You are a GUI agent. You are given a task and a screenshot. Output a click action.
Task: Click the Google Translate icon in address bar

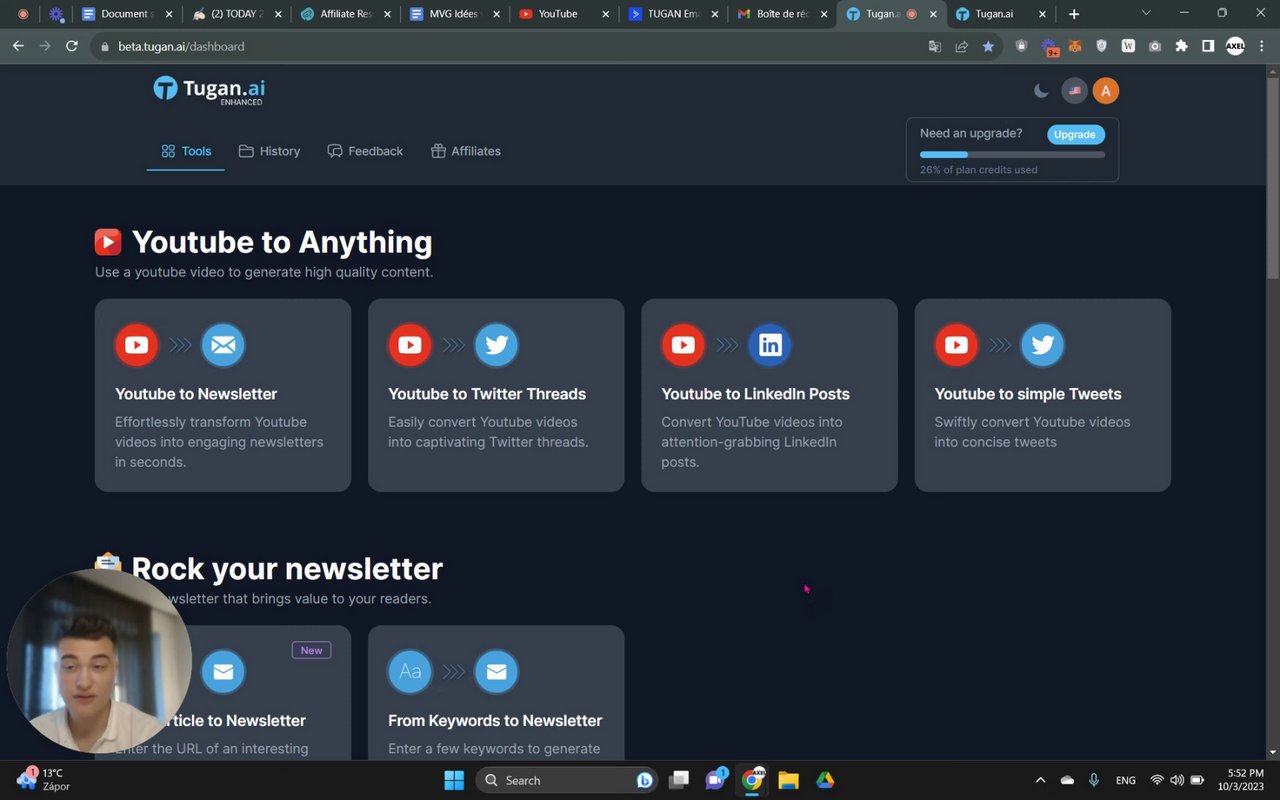point(934,46)
